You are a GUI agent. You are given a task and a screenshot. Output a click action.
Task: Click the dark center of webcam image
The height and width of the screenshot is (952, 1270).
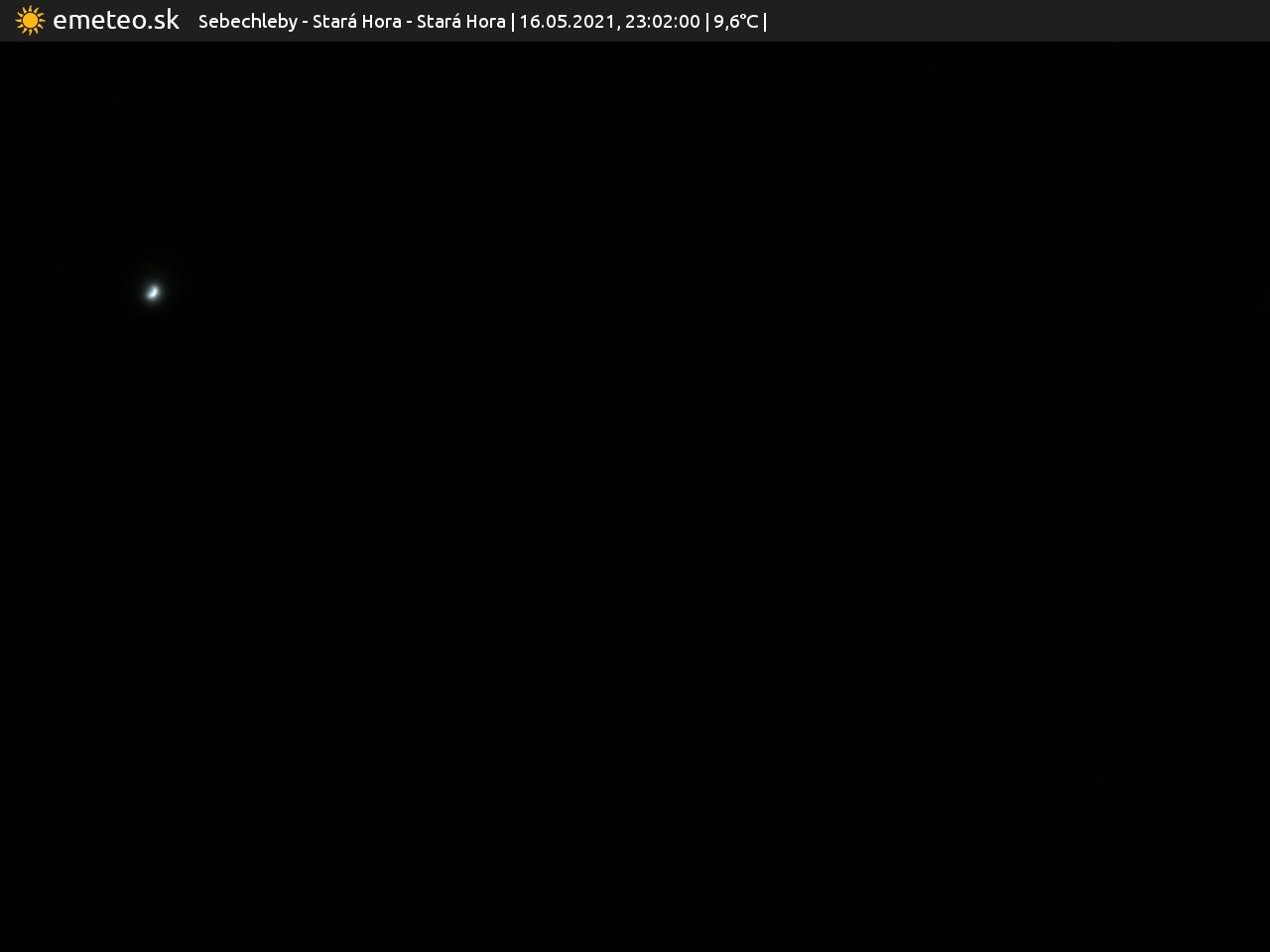[635, 496]
